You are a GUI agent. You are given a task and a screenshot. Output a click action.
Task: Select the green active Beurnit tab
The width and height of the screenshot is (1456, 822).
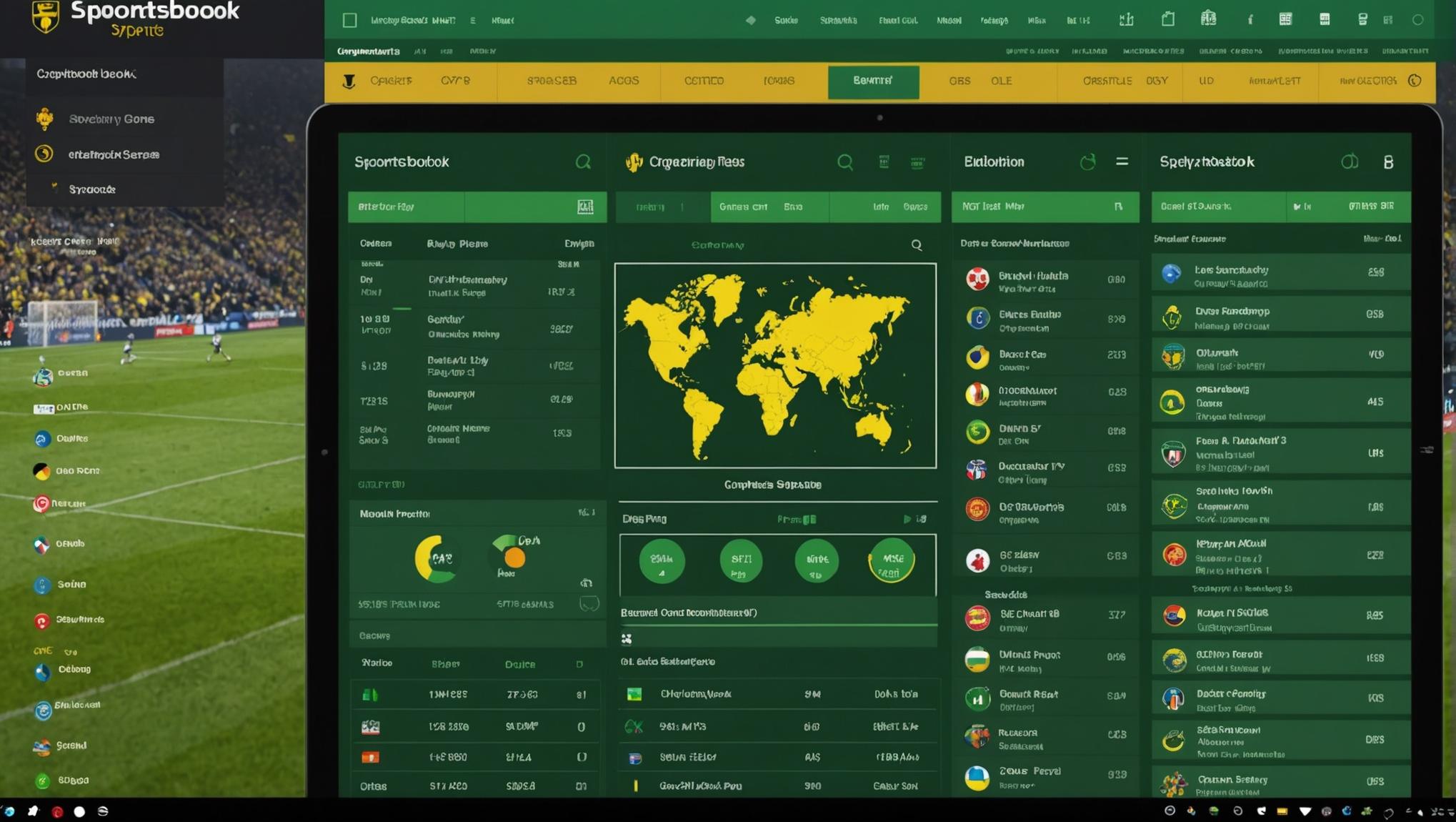click(873, 81)
